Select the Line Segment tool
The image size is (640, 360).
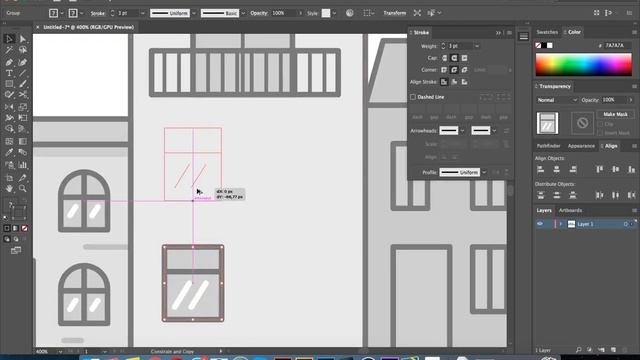coord(23,73)
